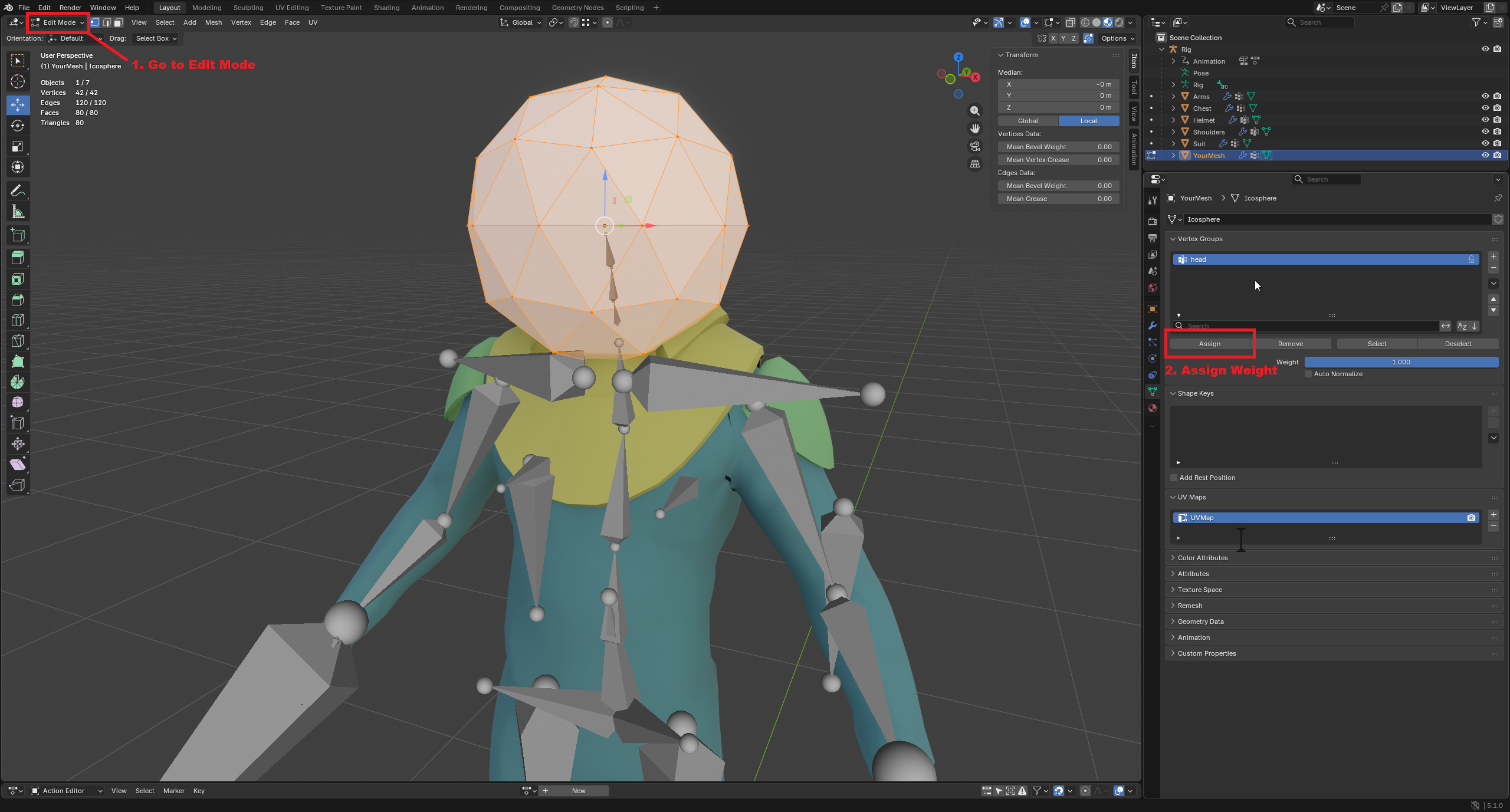
Task: Activate the Annotate pencil tool
Action: (18, 190)
